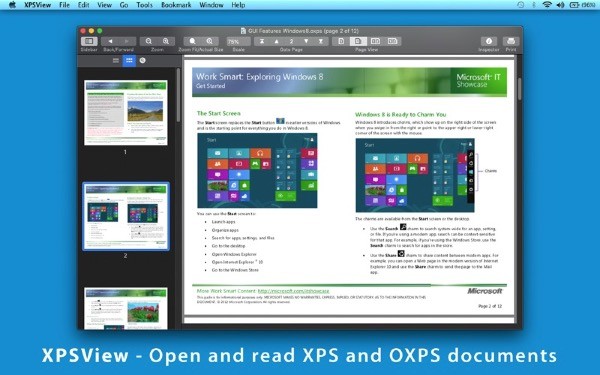Select two pages view
The width and height of the screenshot is (600, 375).
pyautogui.click(x=375, y=41)
